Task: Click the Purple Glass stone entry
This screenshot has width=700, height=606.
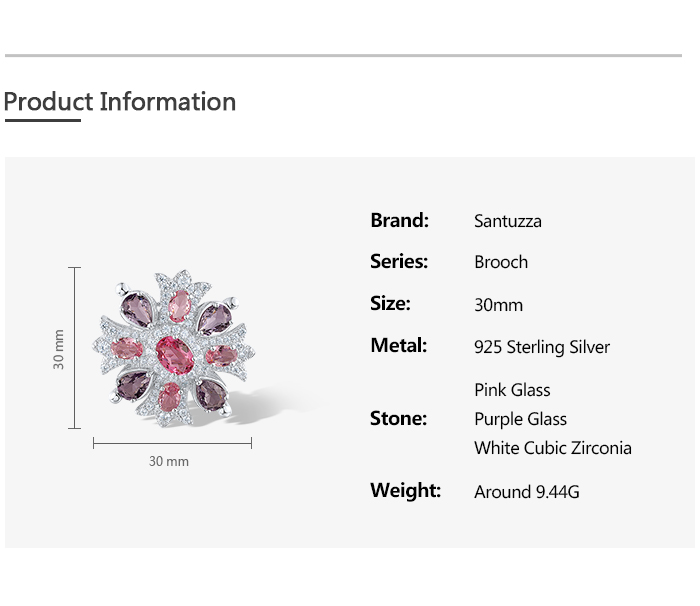Action: [x=520, y=419]
